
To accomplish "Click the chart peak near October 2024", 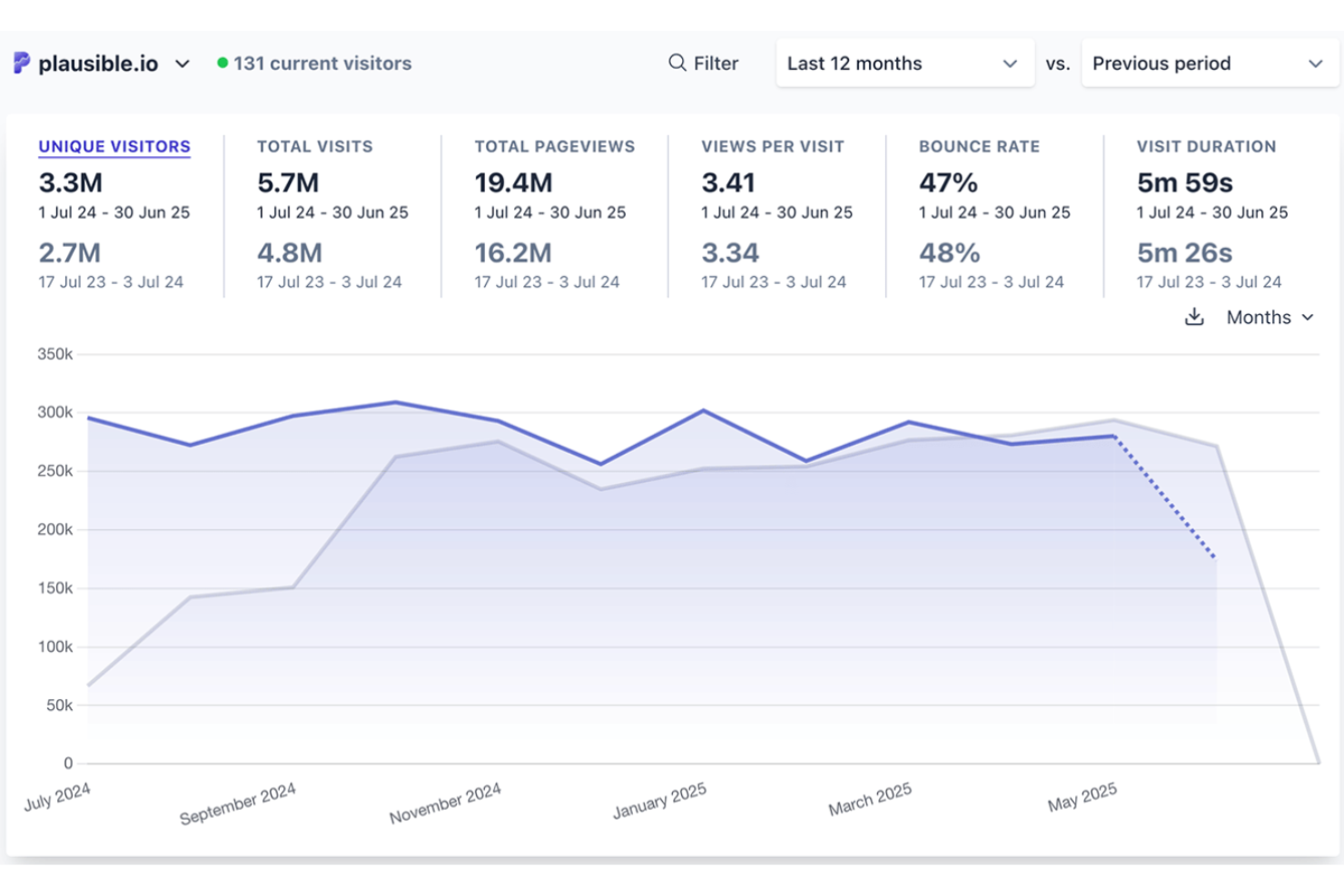I will tap(395, 402).
